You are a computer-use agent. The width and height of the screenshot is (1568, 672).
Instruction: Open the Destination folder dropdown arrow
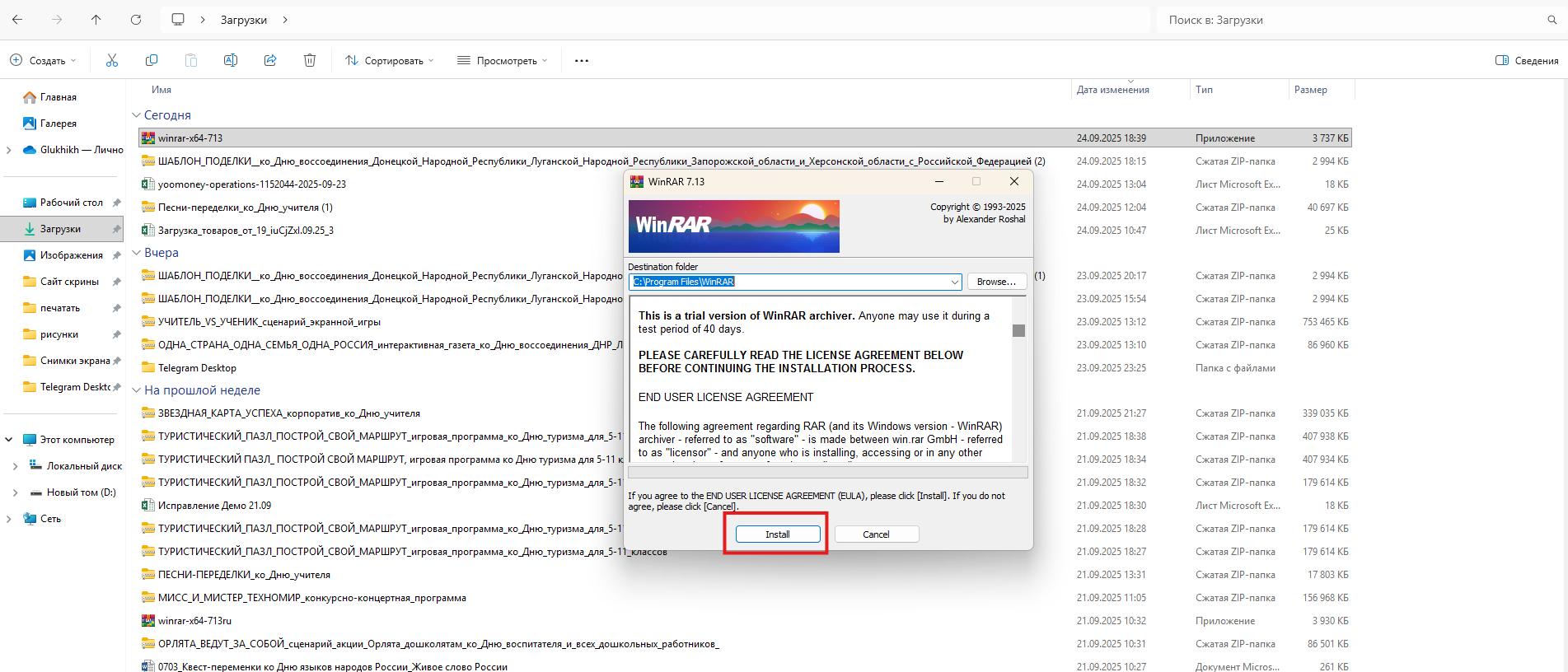954,282
